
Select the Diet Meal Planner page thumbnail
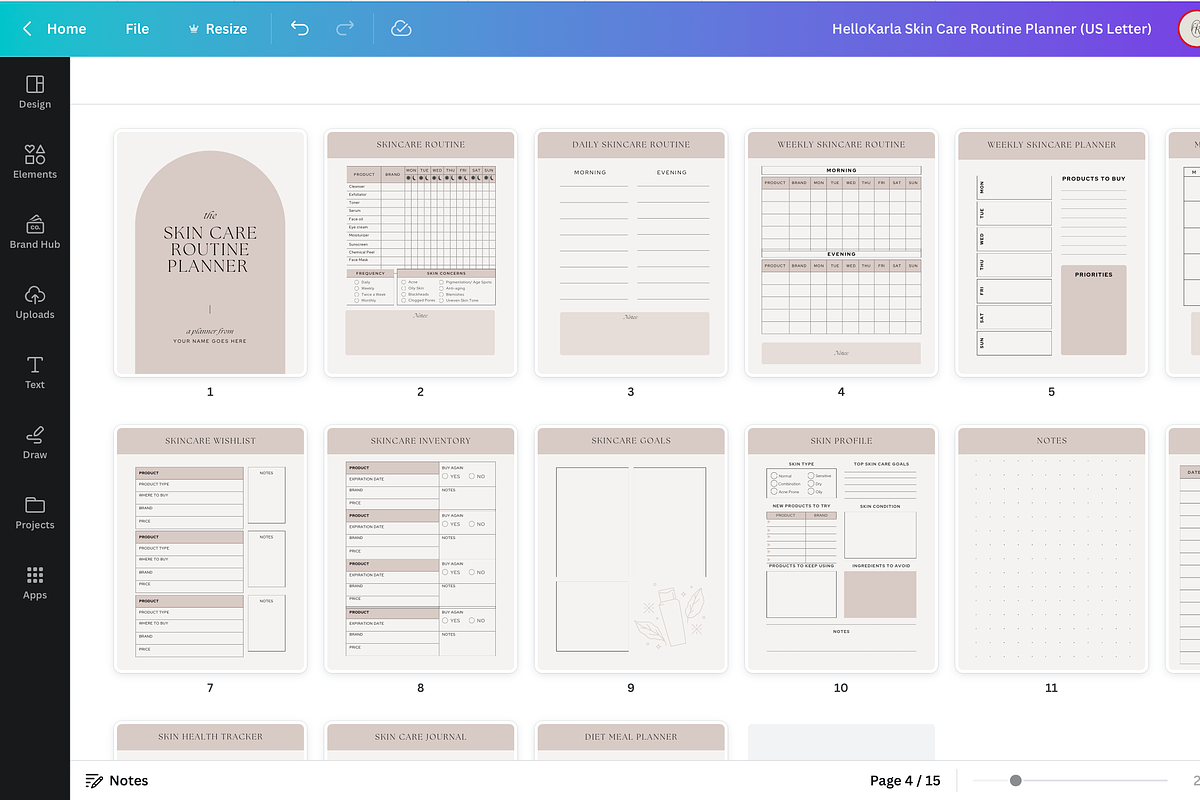tap(630, 741)
